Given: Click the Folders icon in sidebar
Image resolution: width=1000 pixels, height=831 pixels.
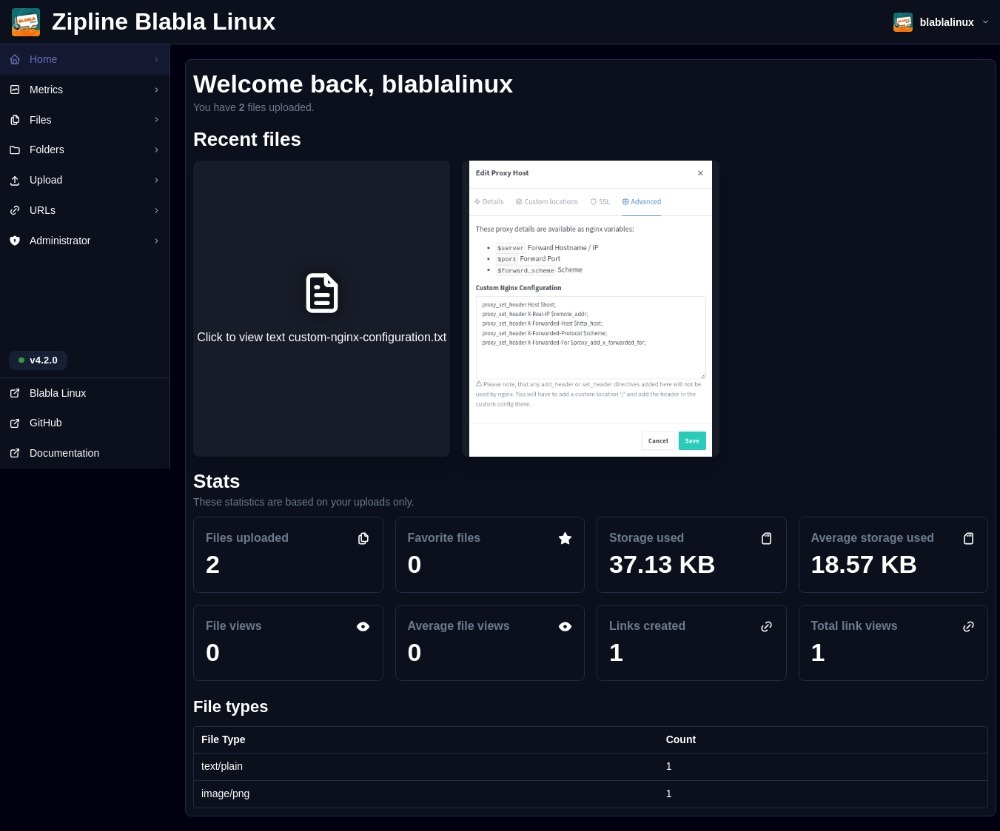Looking at the screenshot, I should [15, 150].
